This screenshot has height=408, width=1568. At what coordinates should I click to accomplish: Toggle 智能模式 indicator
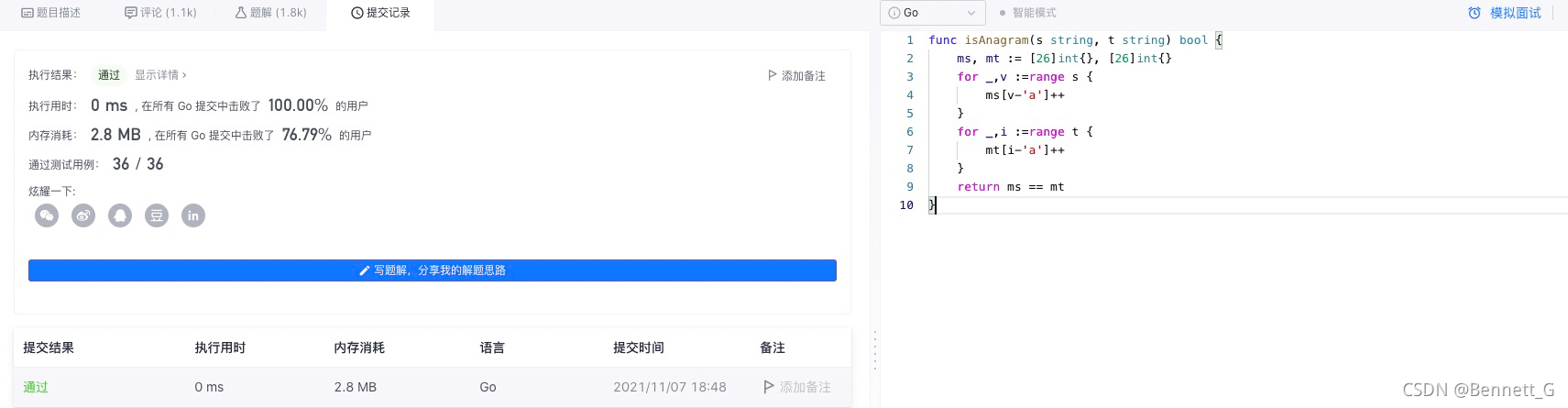pyautogui.click(x=1028, y=13)
